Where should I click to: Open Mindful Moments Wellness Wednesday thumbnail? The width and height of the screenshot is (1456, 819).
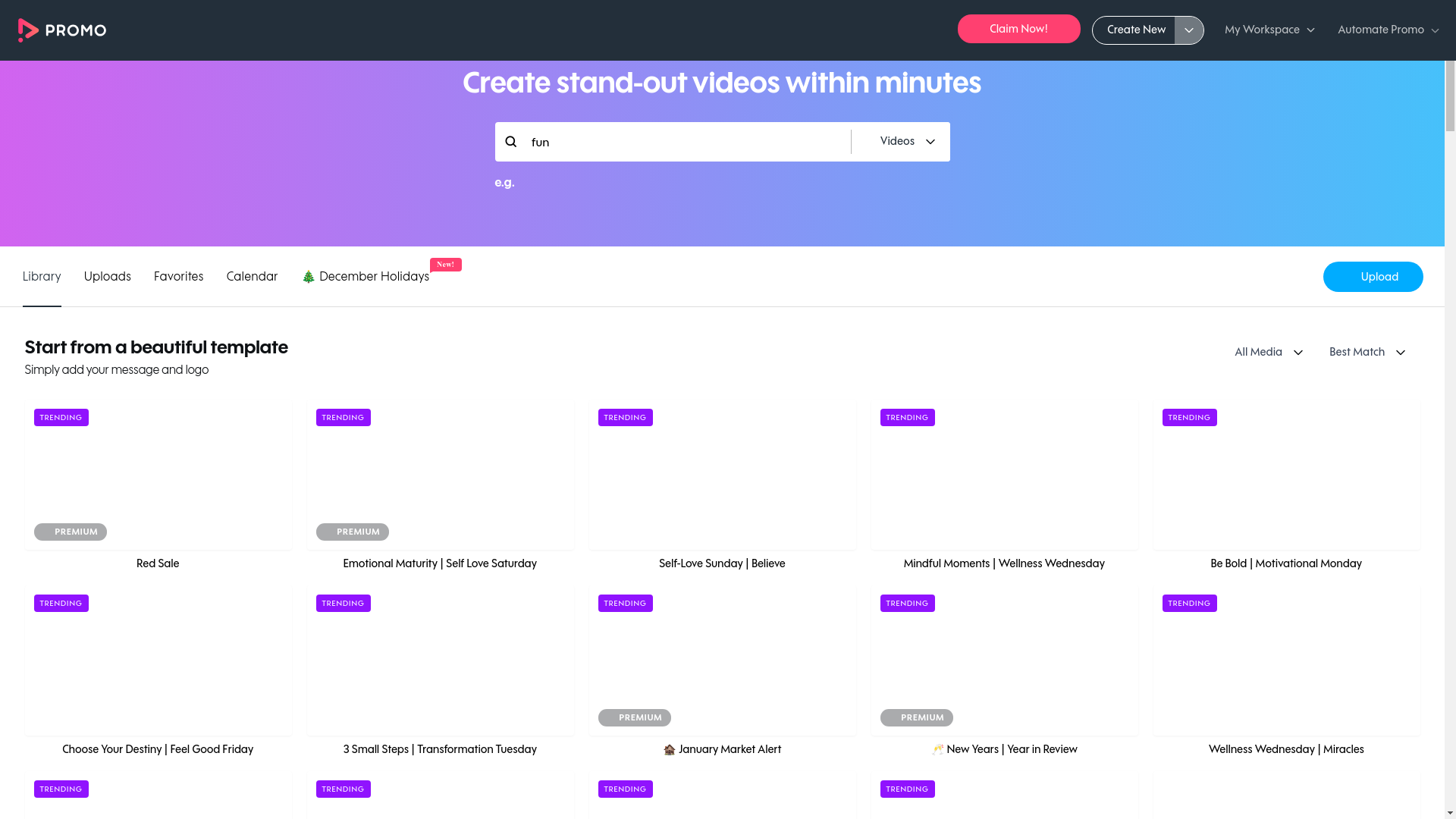tap(1004, 475)
